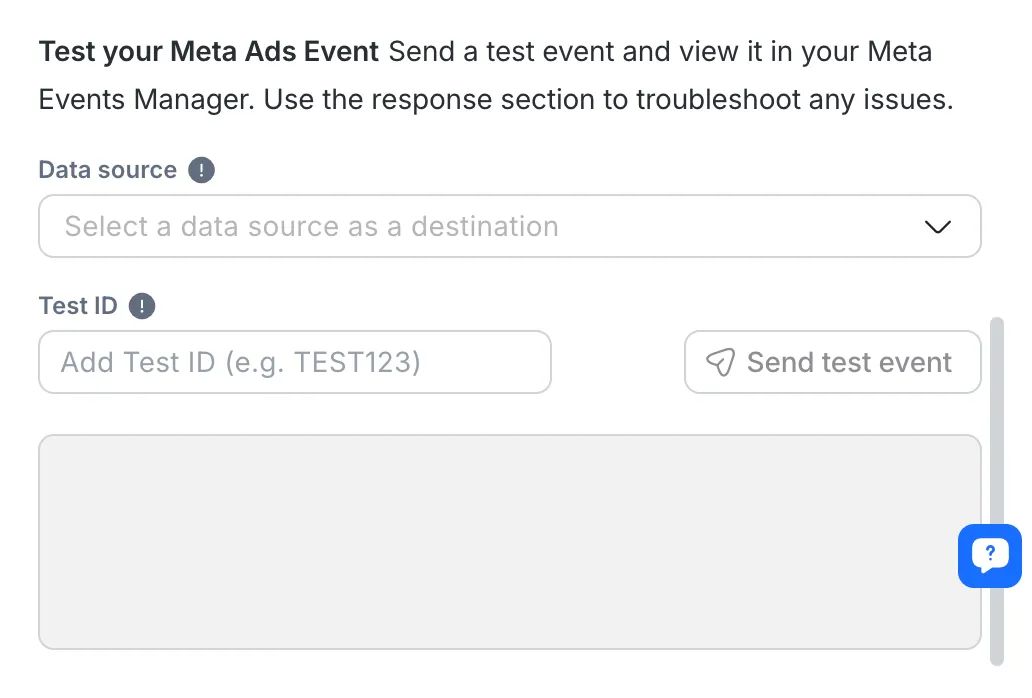Click inside the gray response section box
This screenshot has height=698, width=1032.
click(x=509, y=541)
